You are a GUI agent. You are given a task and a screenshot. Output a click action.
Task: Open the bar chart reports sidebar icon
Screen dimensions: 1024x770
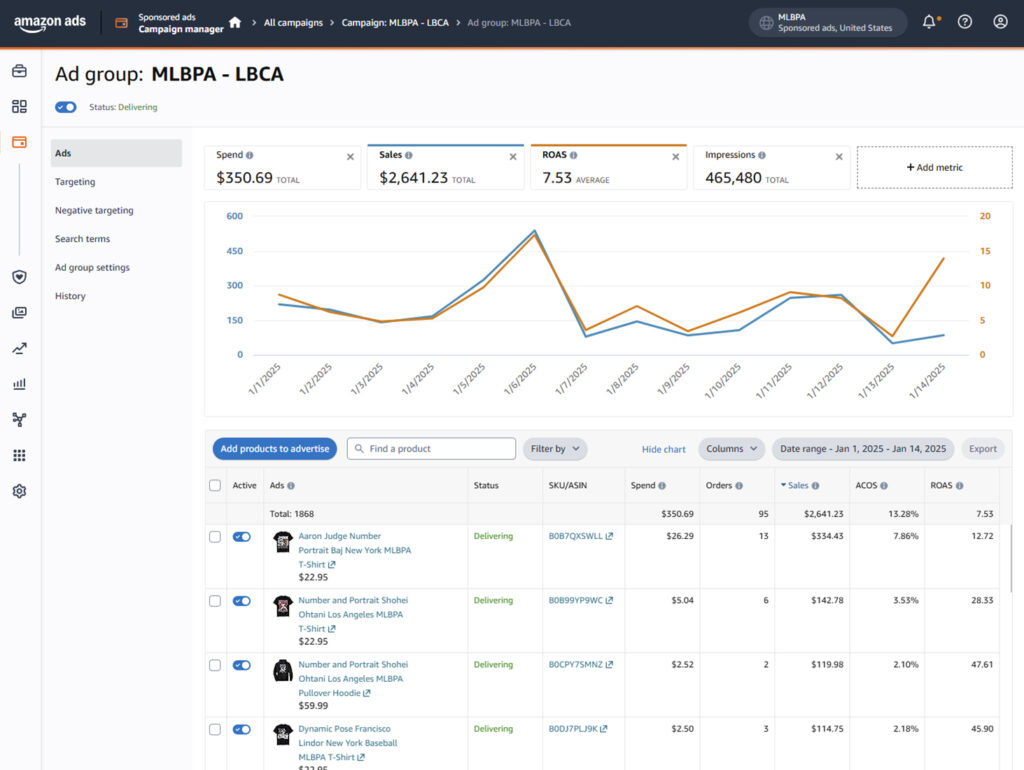(20, 384)
